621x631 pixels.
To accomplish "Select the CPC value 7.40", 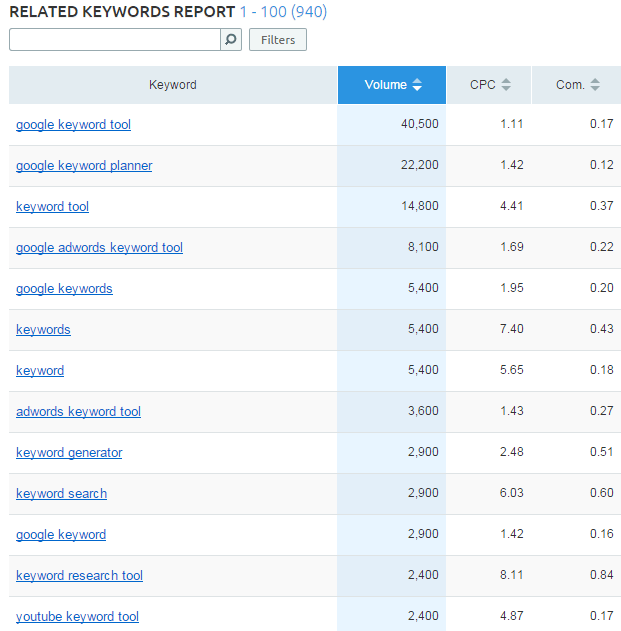I will point(512,329).
